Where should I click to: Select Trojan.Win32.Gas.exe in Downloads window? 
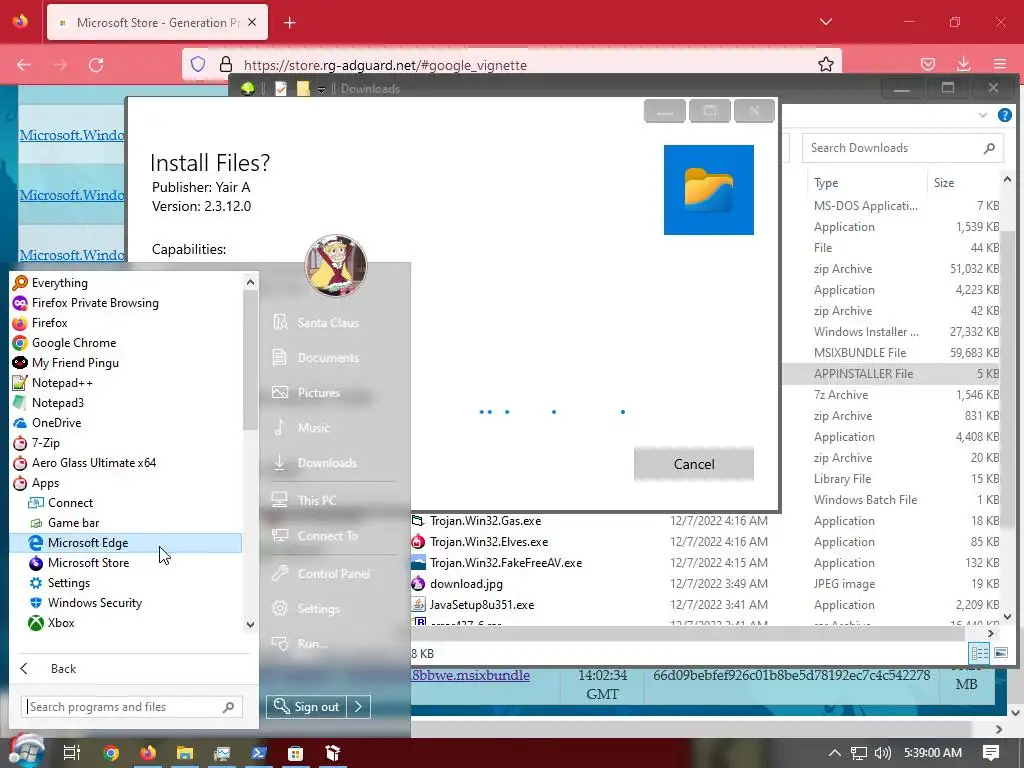[485, 521]
